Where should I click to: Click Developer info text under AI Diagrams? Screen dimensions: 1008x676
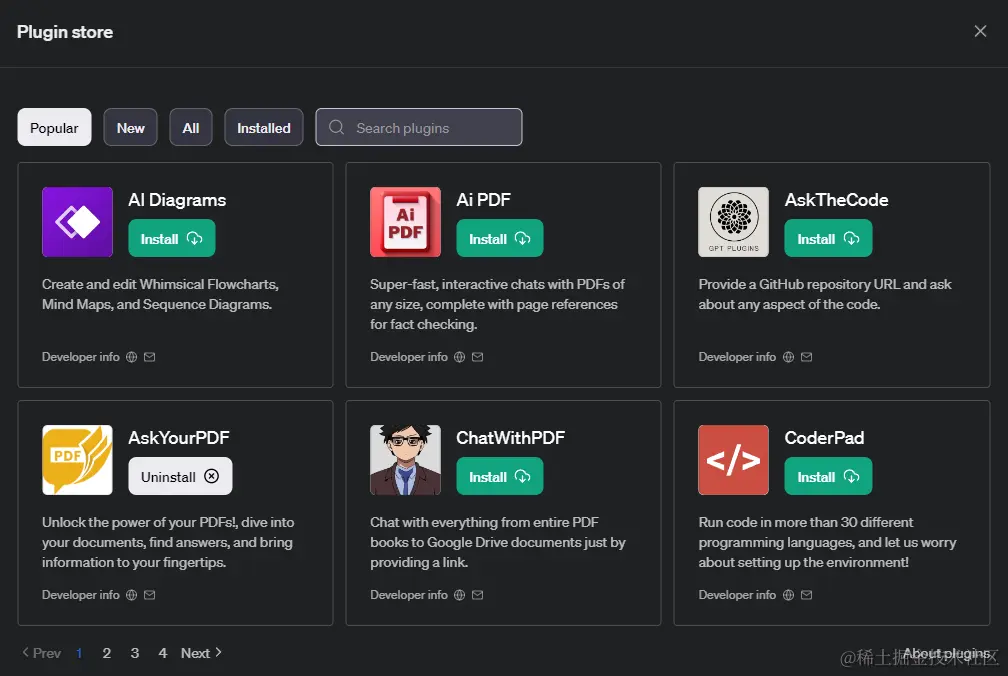pos(80,357)
